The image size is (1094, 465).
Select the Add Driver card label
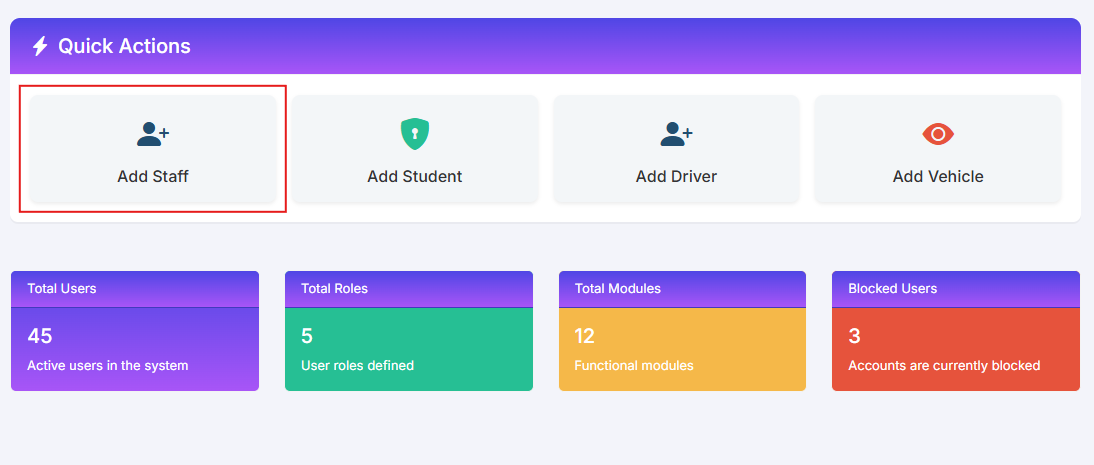676,177
